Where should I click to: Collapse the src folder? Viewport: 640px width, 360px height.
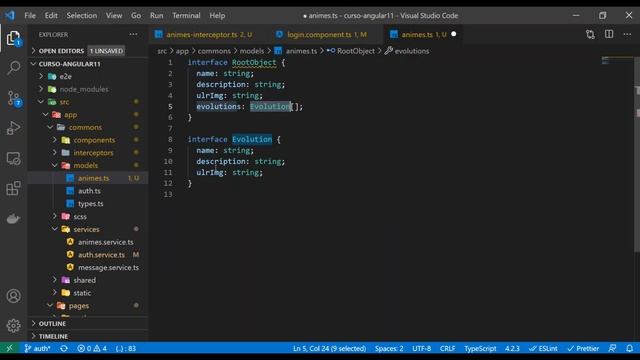click(x=88, y=102)
